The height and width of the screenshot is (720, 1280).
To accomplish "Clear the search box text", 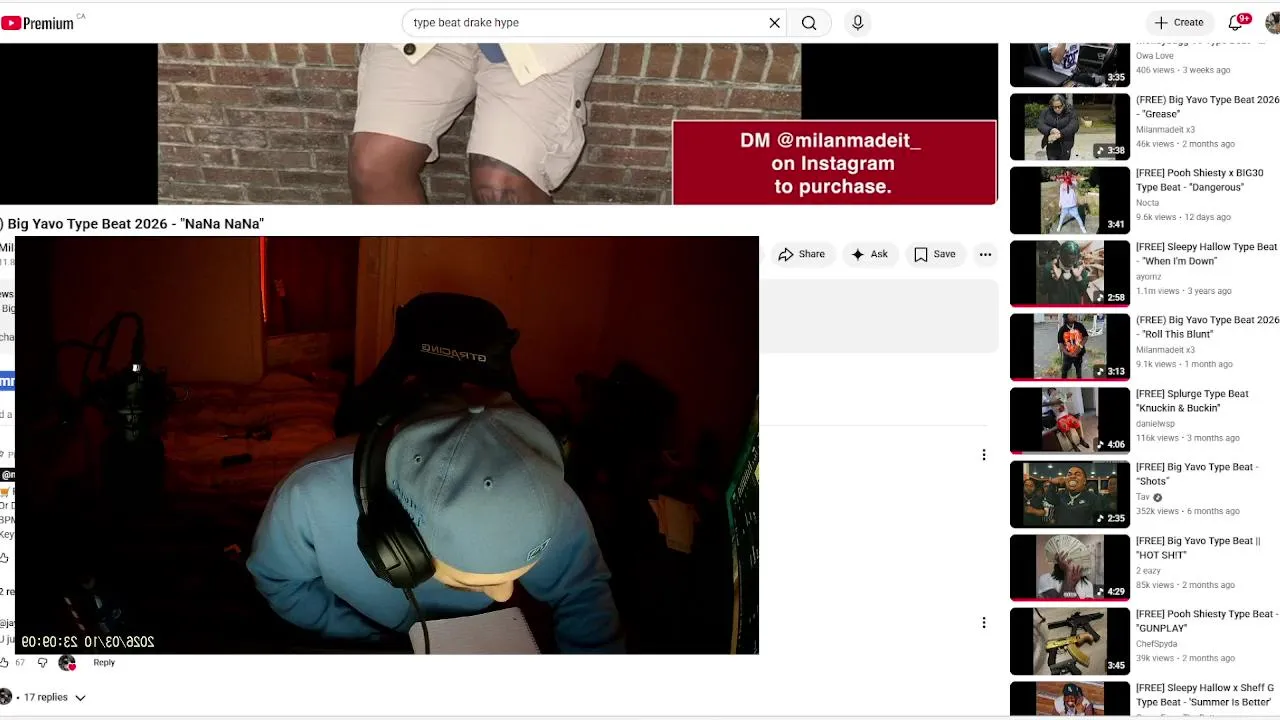I will 774,23.
